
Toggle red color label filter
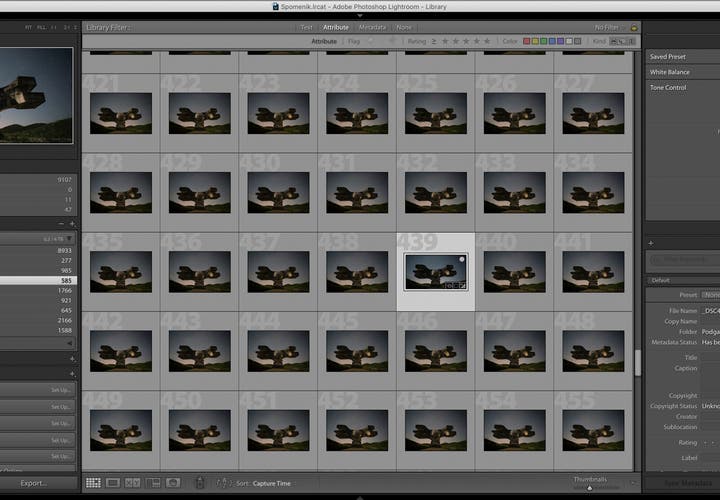tap(527, 41)
